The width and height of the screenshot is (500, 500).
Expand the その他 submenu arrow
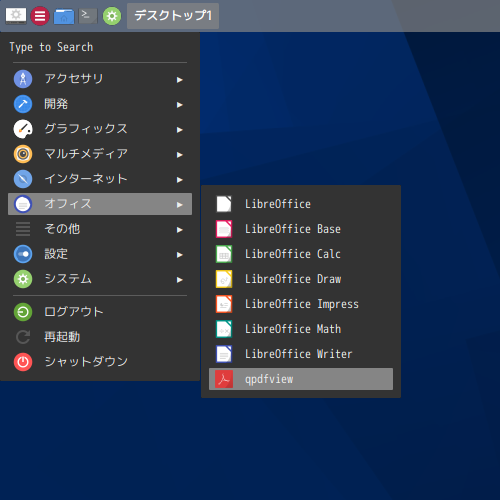180,230
